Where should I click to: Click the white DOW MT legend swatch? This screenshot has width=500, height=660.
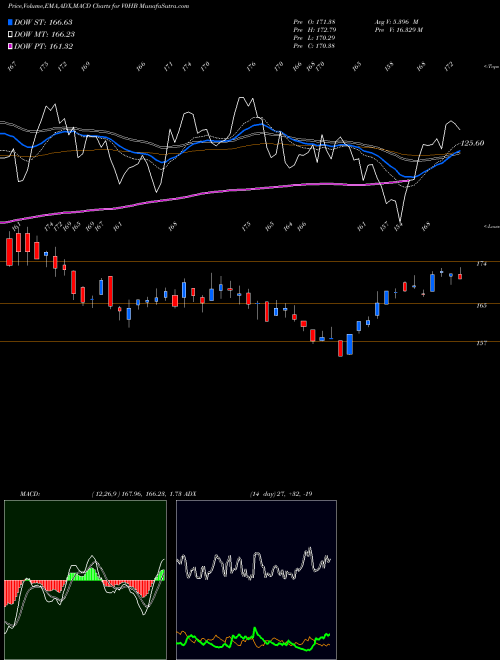(11, 34)
